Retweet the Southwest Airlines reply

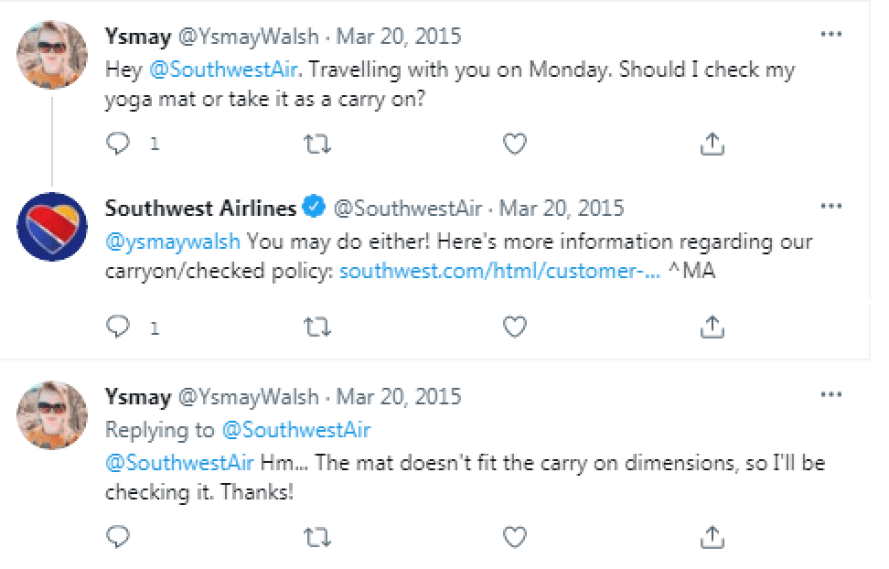pyautogui.click(x=317, y=327)
